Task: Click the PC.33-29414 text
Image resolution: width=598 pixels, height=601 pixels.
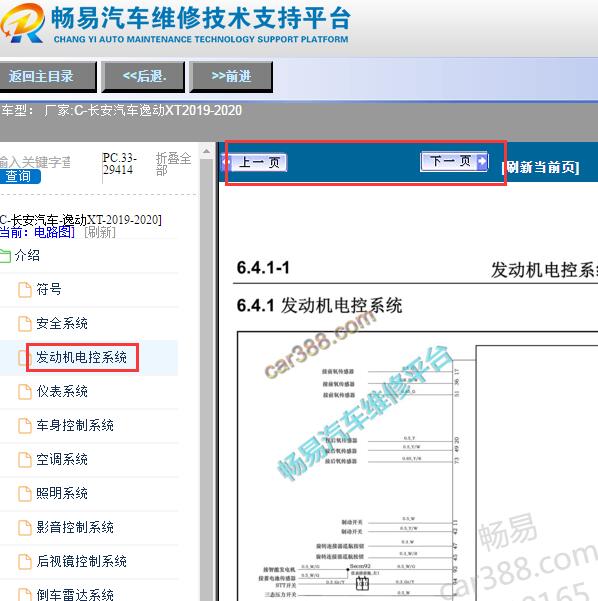Action: pos(119,164)
